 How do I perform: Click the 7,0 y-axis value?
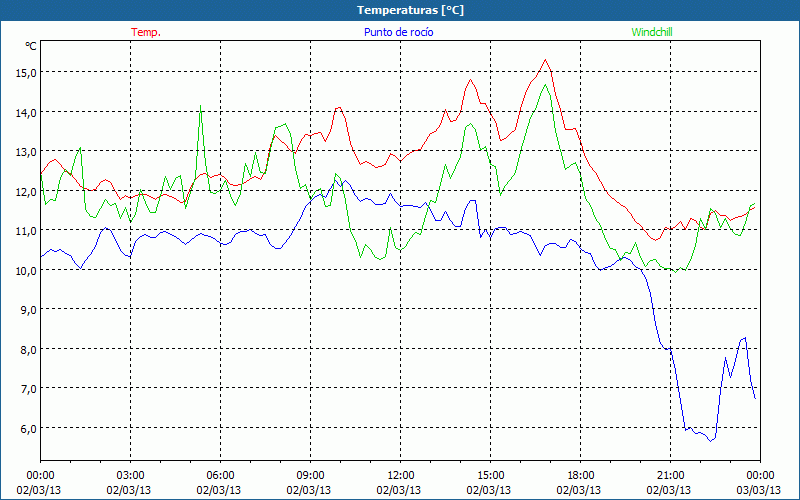point(29,389)
